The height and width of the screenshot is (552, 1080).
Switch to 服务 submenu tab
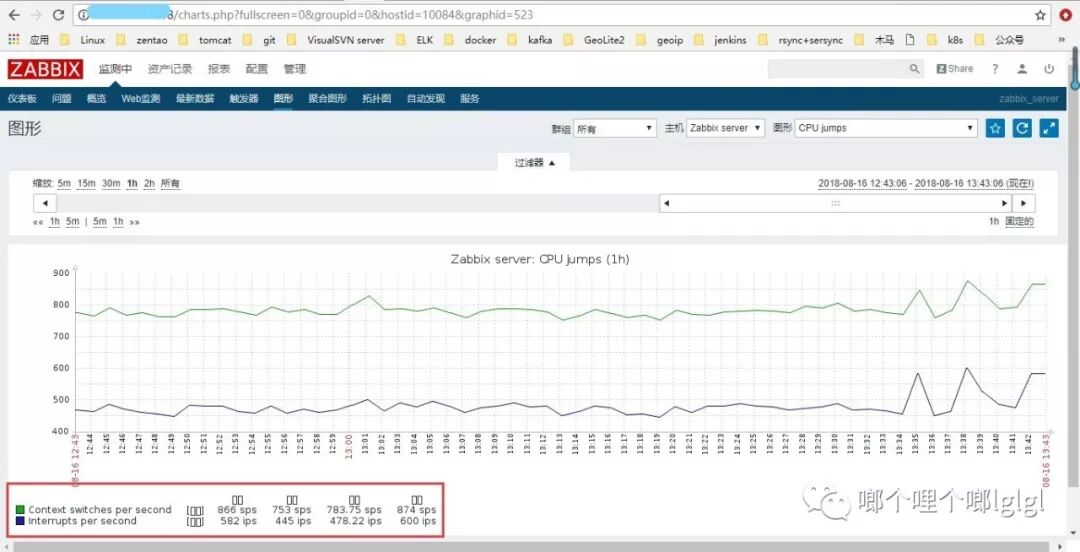[x=470, y=99]
